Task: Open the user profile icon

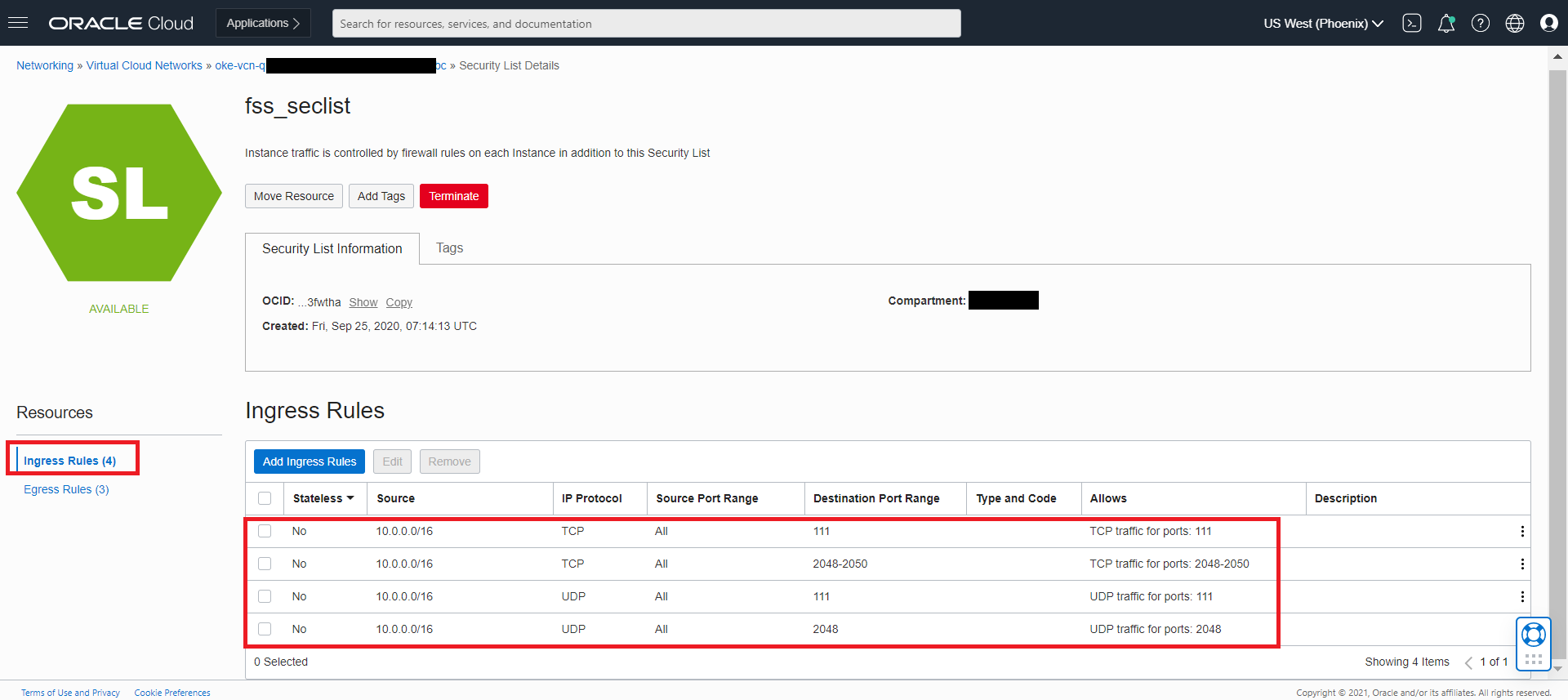Action: click(1549, 23)
